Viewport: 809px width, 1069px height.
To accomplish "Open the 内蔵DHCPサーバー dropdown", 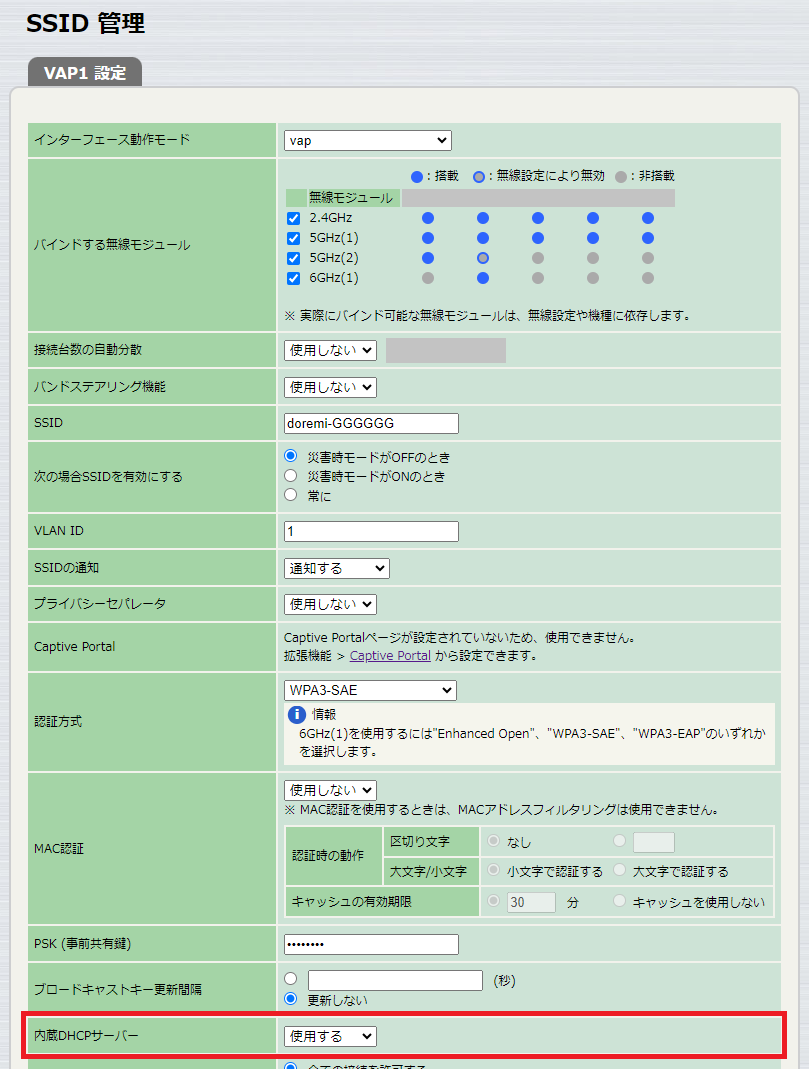I will pos(330,1036).
